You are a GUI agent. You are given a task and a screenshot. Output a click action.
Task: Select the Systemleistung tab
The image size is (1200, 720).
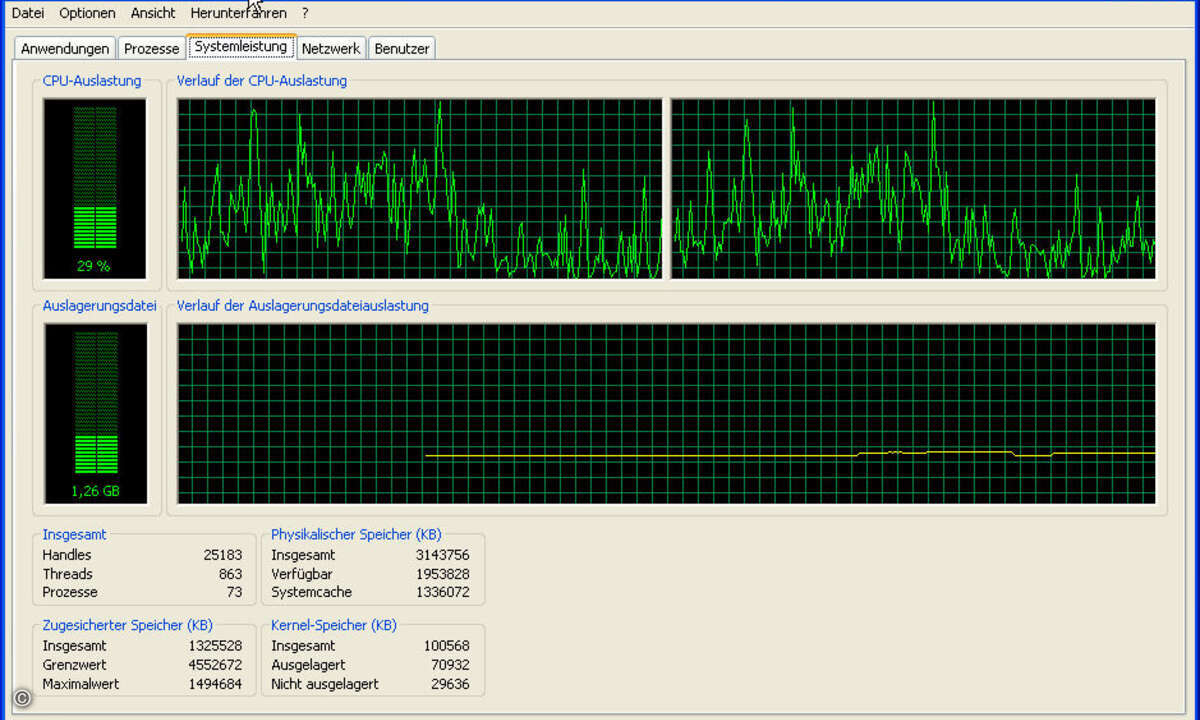241,46
